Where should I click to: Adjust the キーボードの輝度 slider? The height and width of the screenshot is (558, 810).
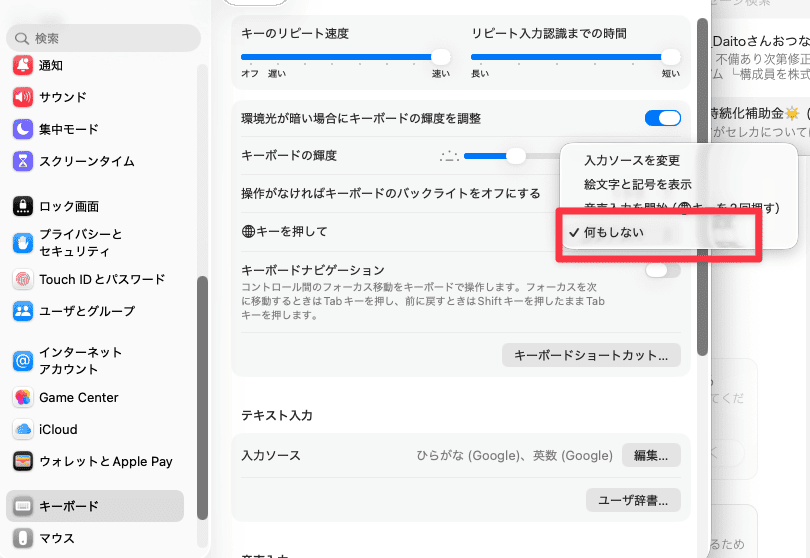[x=511, y=156]
